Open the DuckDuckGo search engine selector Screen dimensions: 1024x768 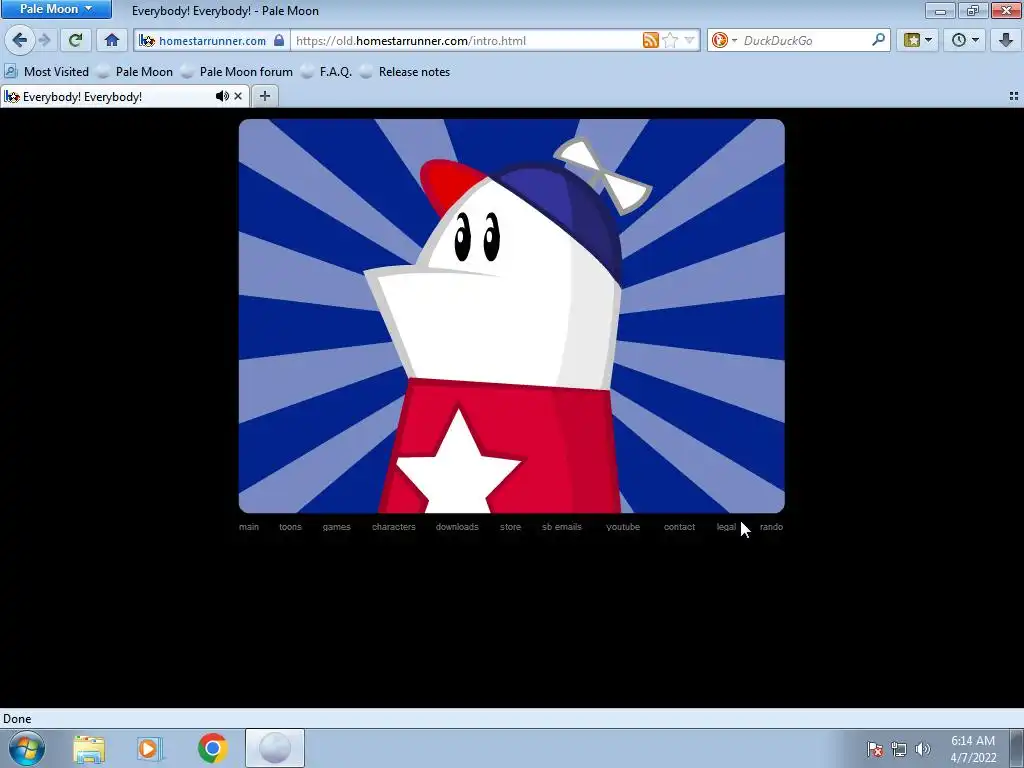[724, 40]
